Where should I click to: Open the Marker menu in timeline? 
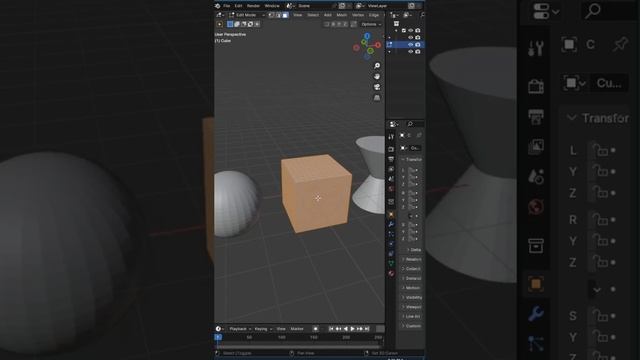pos(297,329)
